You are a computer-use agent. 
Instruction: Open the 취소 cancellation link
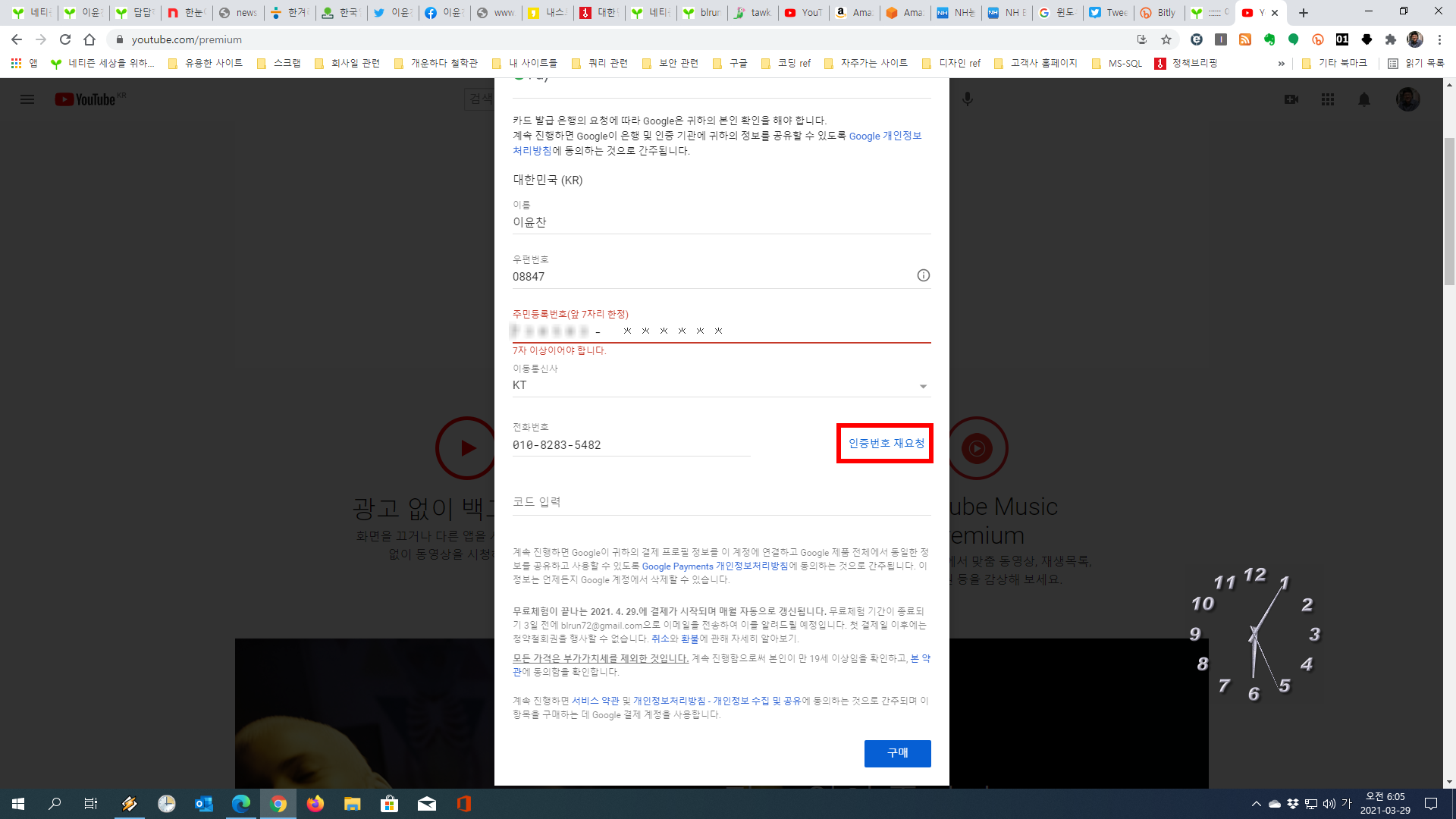pos(660,639)
